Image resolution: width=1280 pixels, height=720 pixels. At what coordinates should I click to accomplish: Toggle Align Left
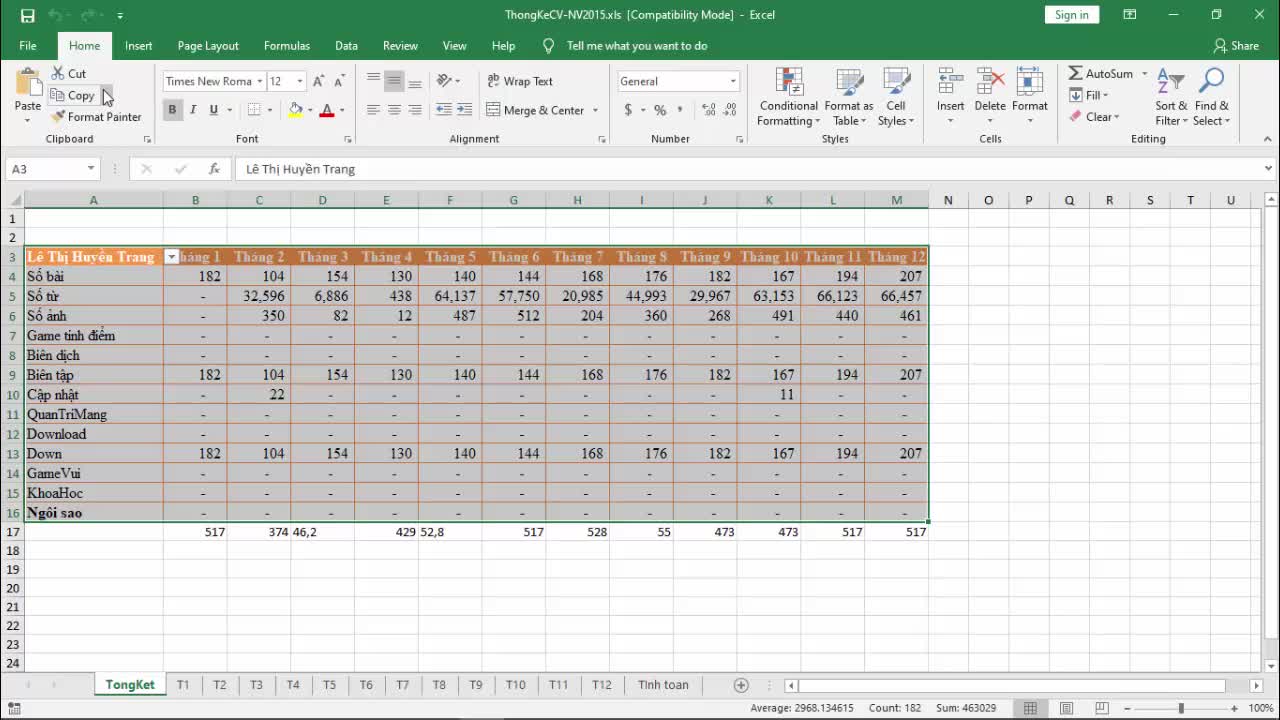click(x=373, y=110)
